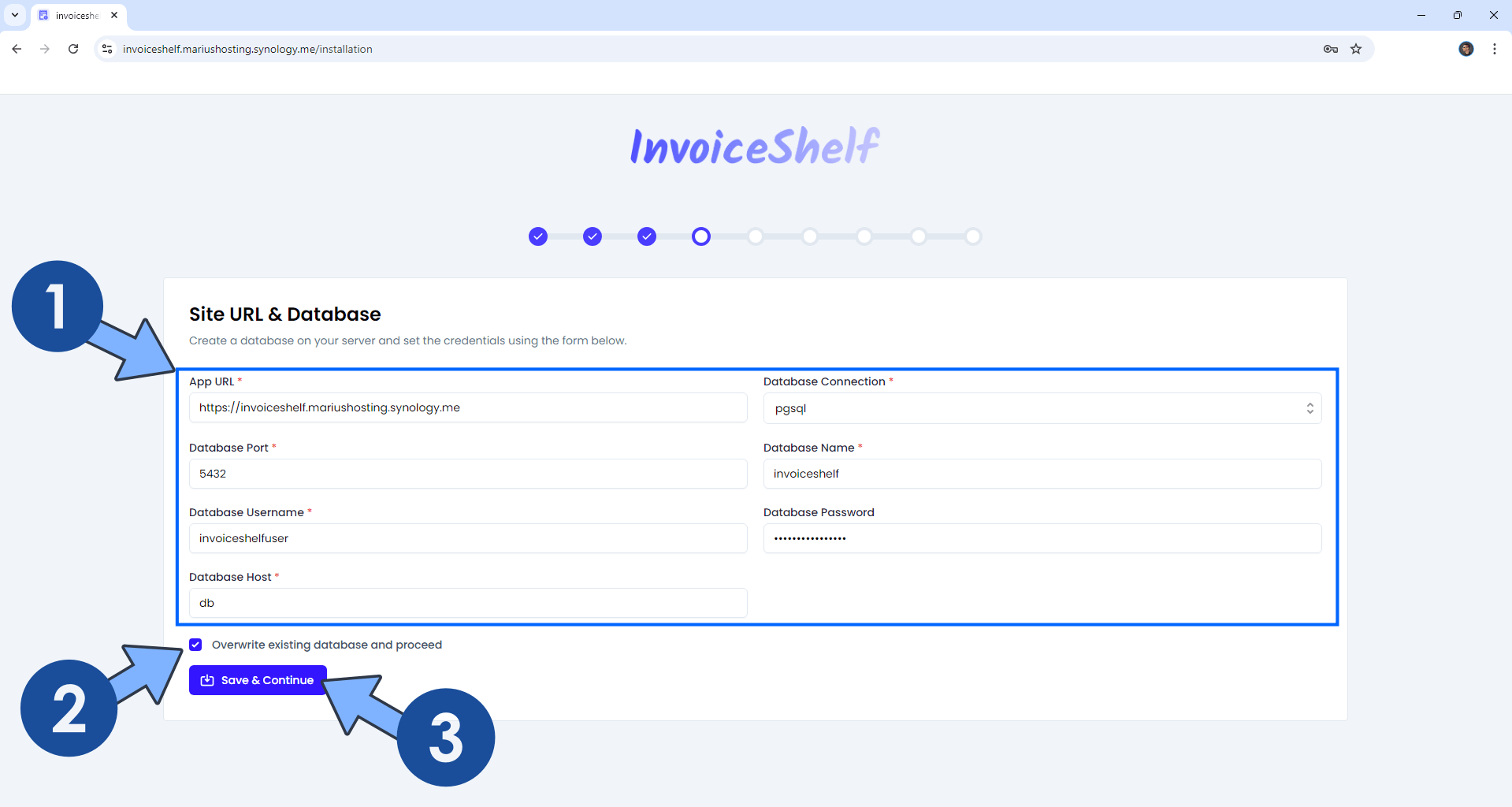This screenshot has width=1512, height=807.
Task: Click the browser back arrow
Action: (17, 49)
